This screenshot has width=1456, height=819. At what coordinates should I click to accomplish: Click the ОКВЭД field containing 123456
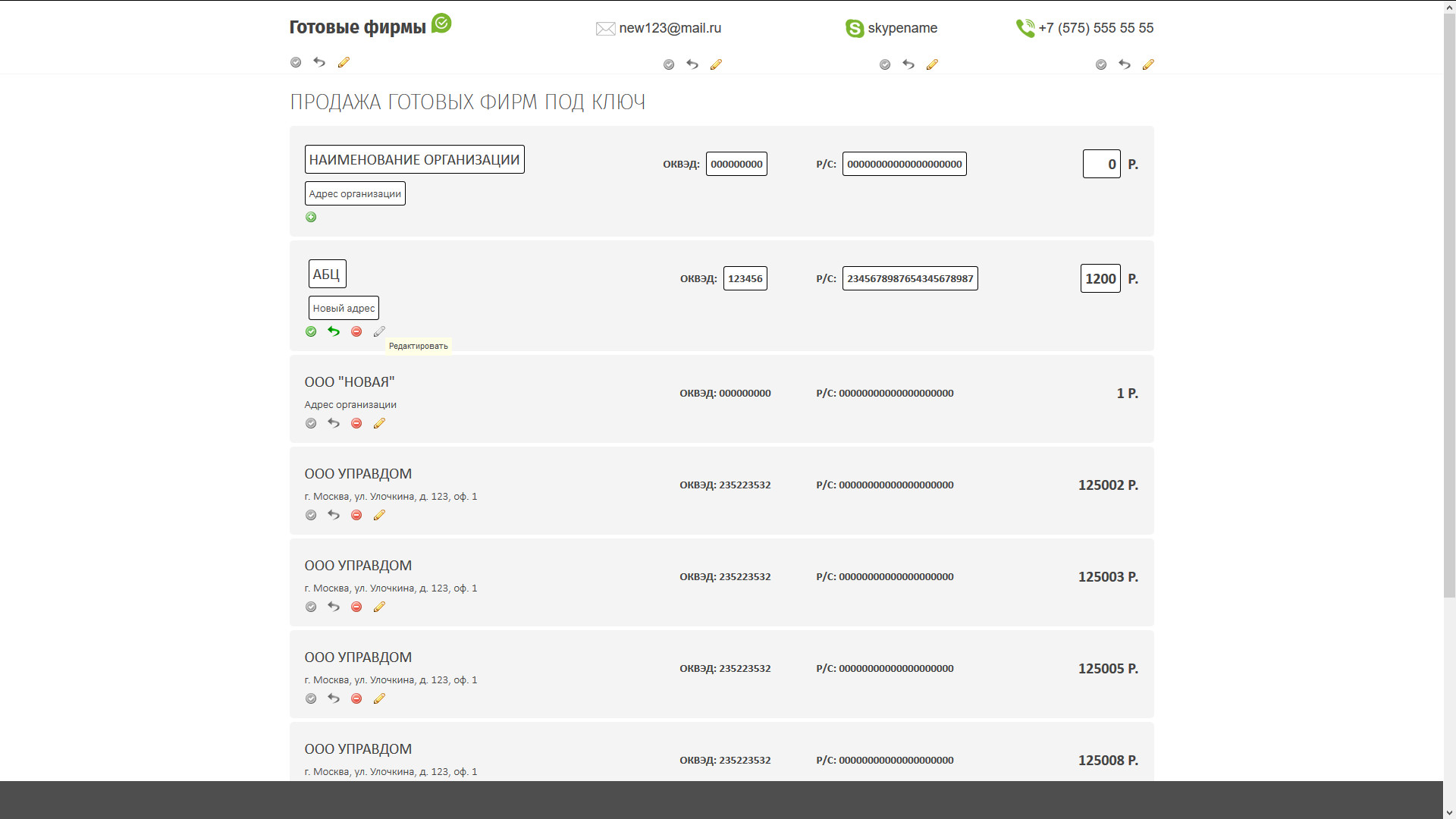745,278
